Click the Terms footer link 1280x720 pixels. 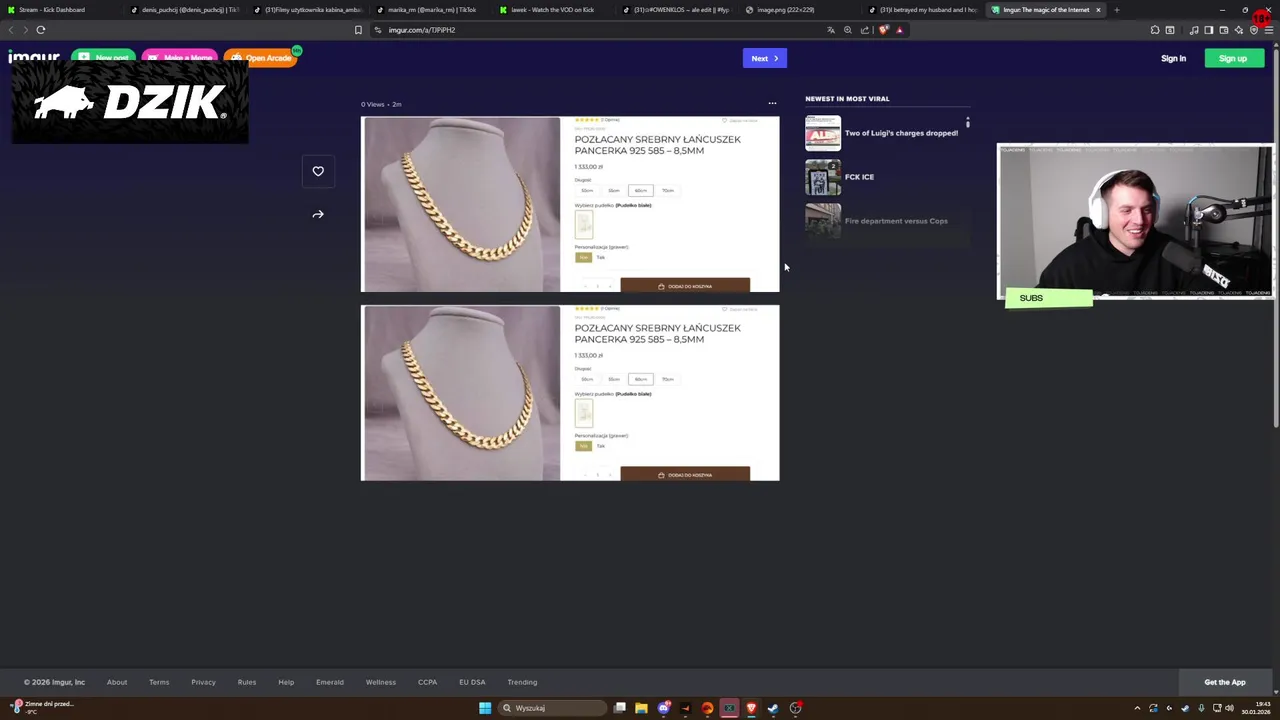159,682
